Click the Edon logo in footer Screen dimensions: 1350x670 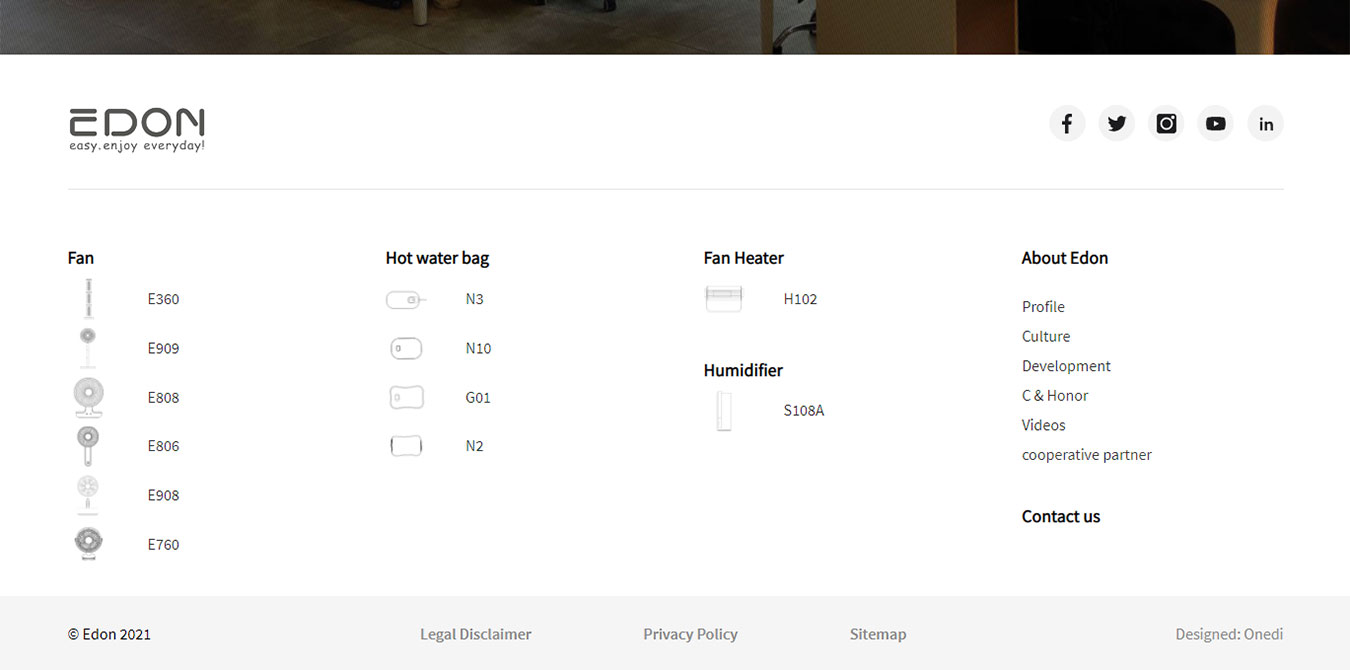pyautogui.click(x=137, y=130)
